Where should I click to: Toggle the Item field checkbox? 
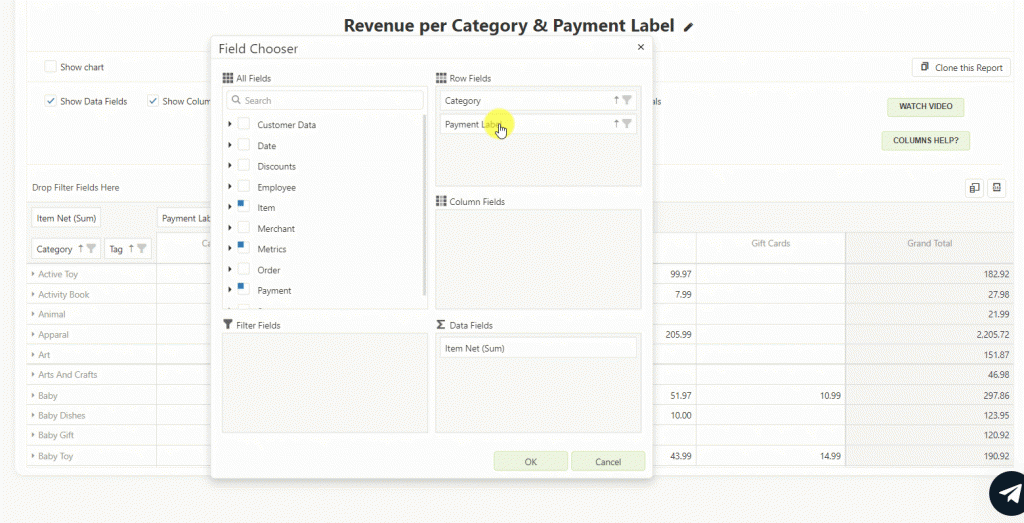(x=244, y=207)
